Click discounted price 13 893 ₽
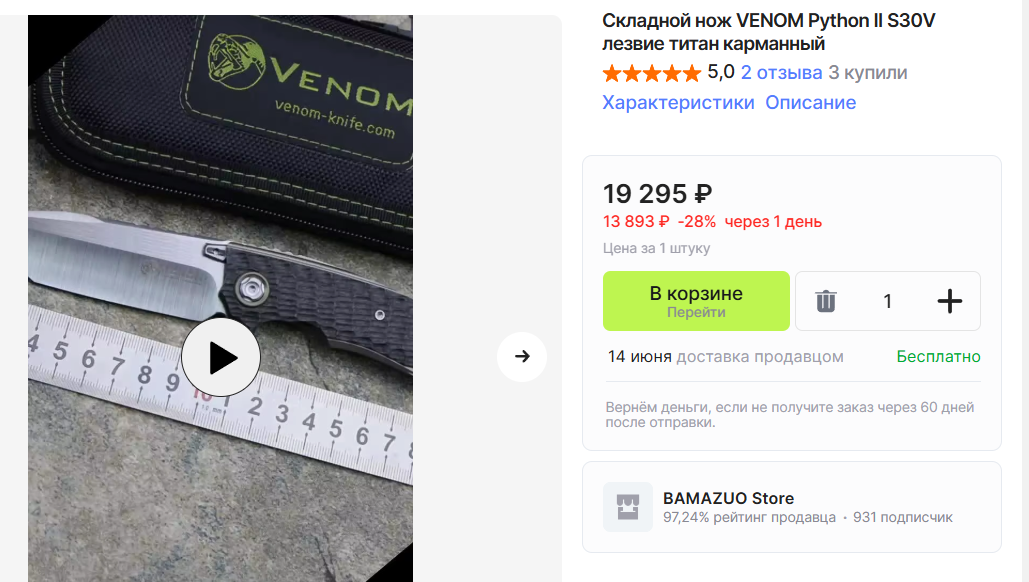The width and height of the screenshot is (1029, 582). (636, 222)
